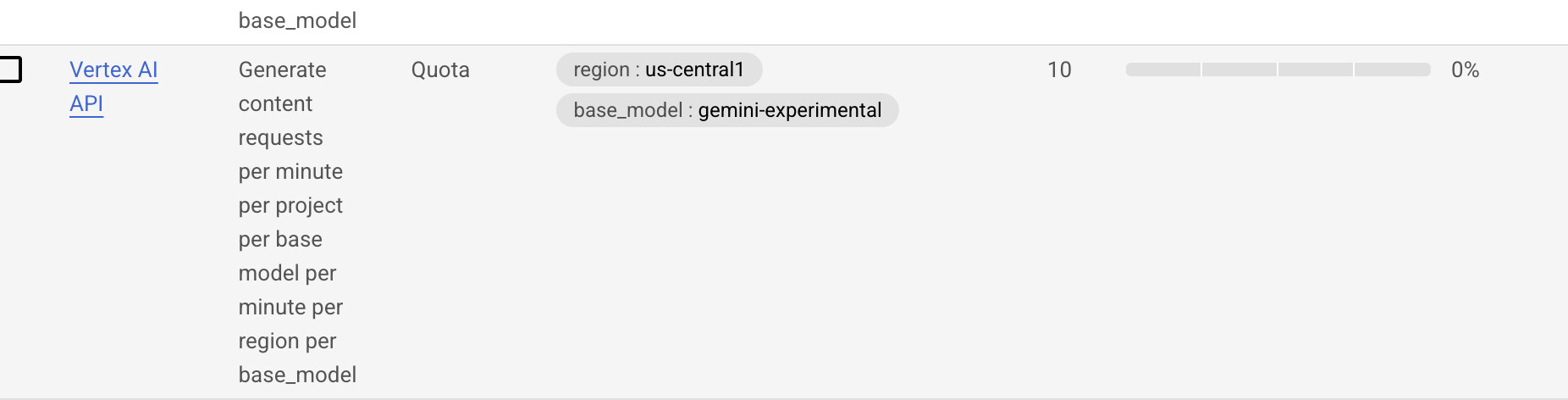Open the Vertex AI API link
The height and width of the screenshot is (400, 1568).
point(113,70)
